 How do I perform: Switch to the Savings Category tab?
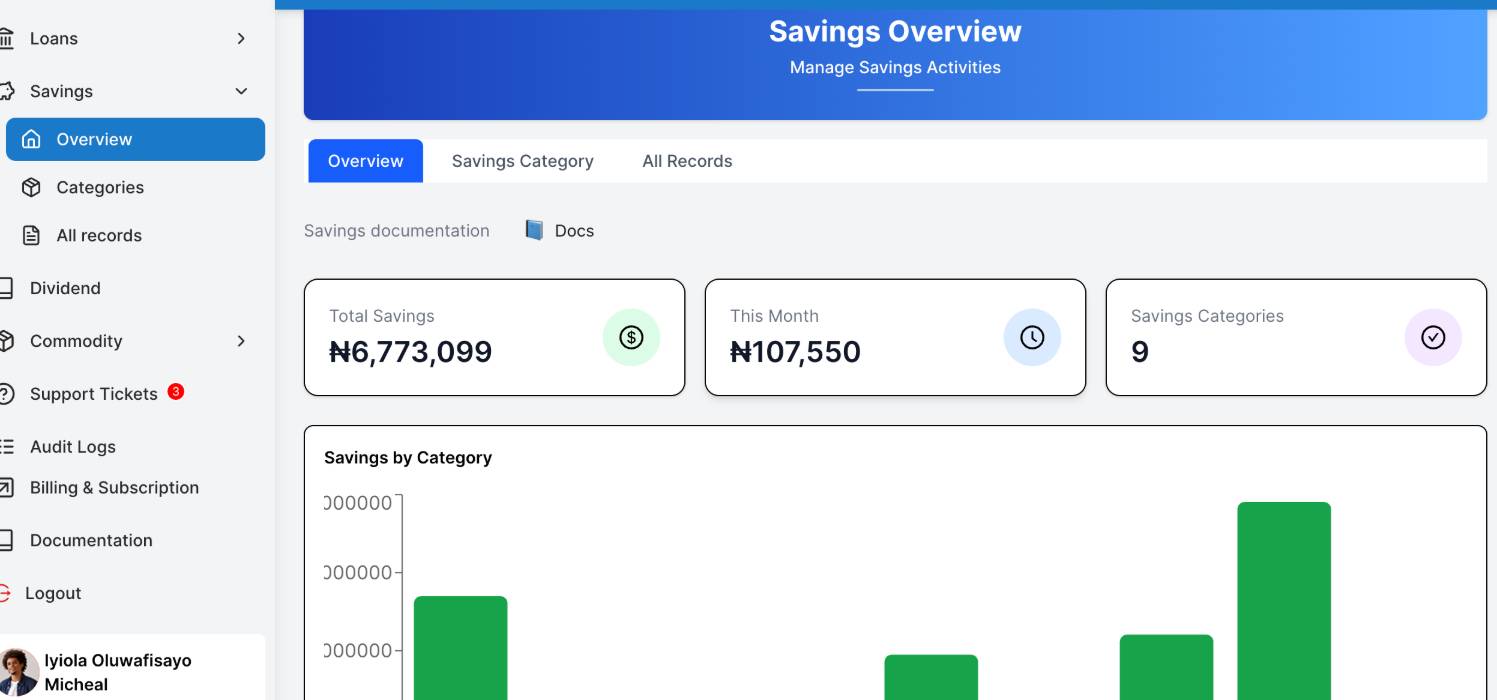[x=522, y=161]
